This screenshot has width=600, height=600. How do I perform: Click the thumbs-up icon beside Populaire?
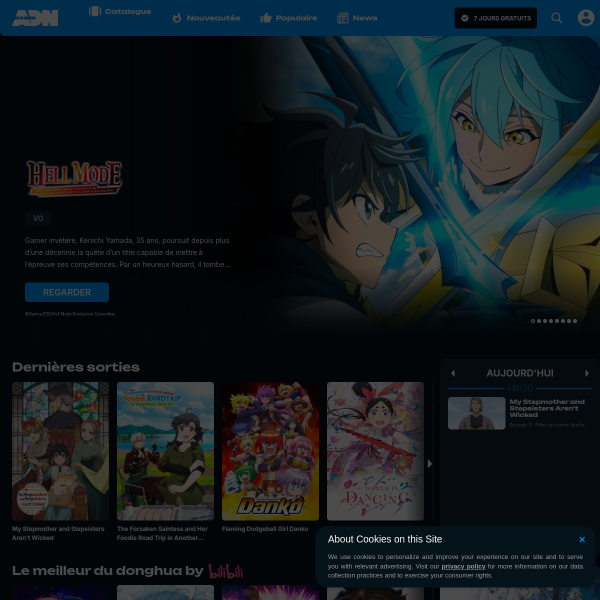pos(266,18)
